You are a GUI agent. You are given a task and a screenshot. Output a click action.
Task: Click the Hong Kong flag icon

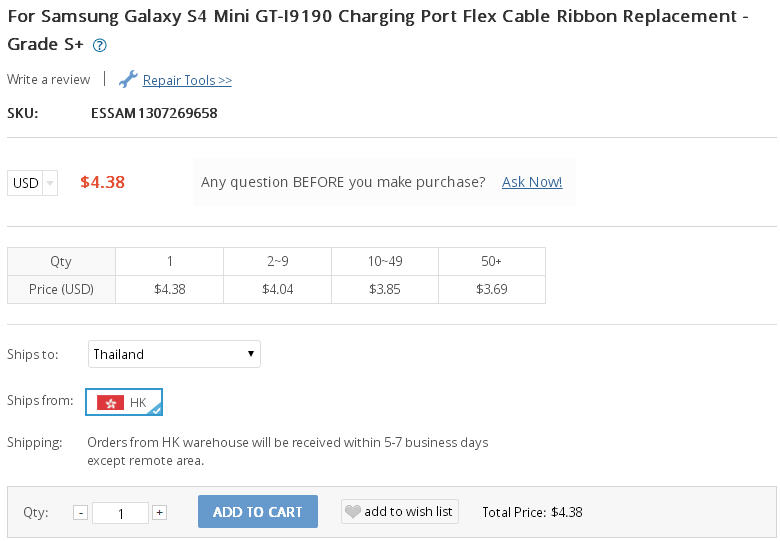(x=110, y=402)
